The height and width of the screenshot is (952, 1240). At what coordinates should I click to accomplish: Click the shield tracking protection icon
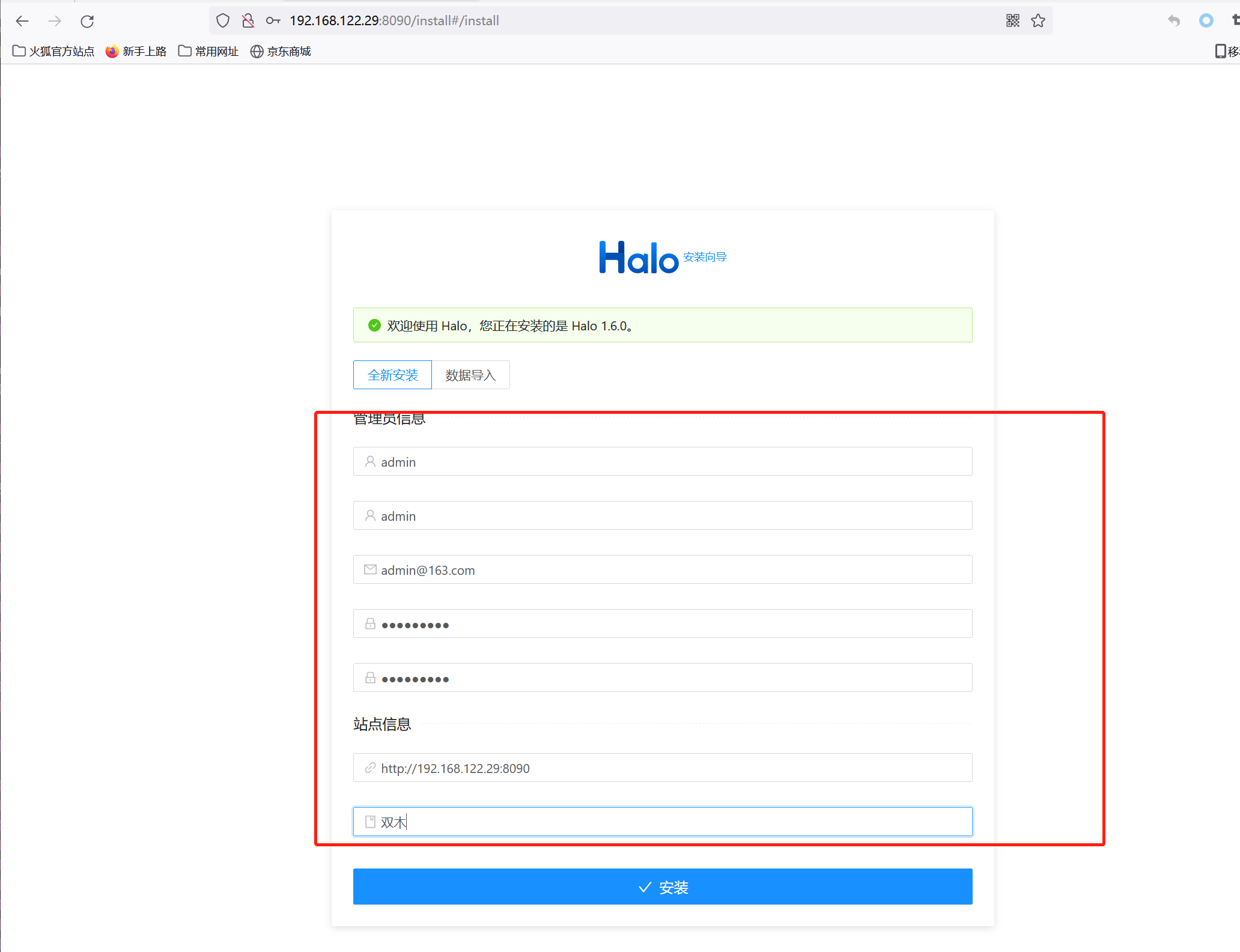[223, 20]
